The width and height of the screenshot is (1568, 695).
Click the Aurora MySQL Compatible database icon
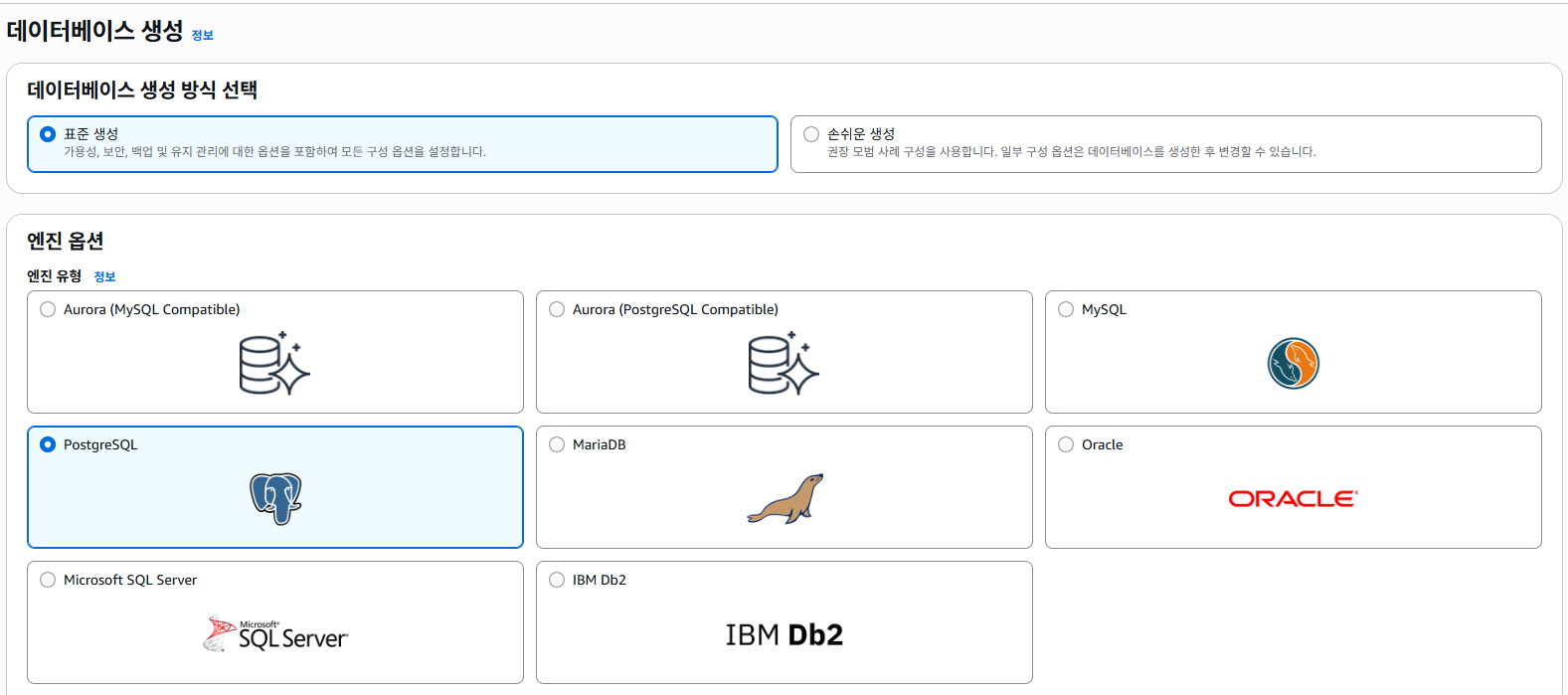274,363
